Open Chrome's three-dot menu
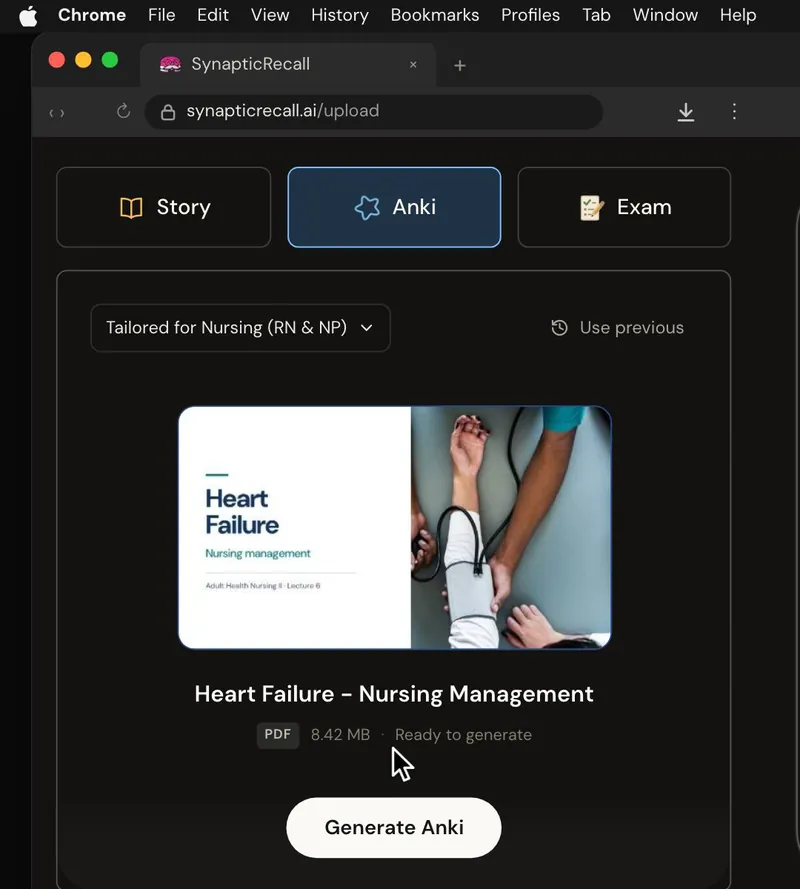800x889 pixels. 734,111
